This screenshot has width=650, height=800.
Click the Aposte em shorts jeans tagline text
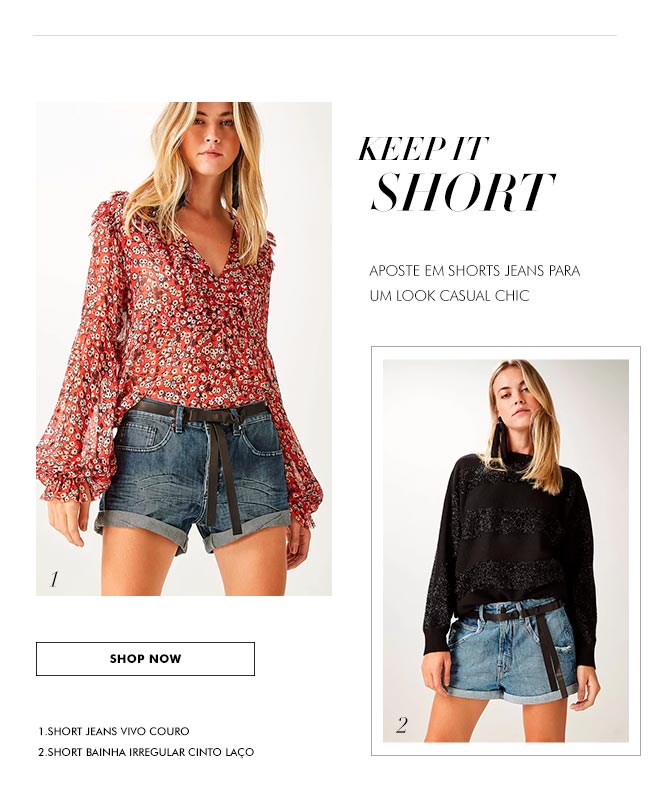[474, 270]
